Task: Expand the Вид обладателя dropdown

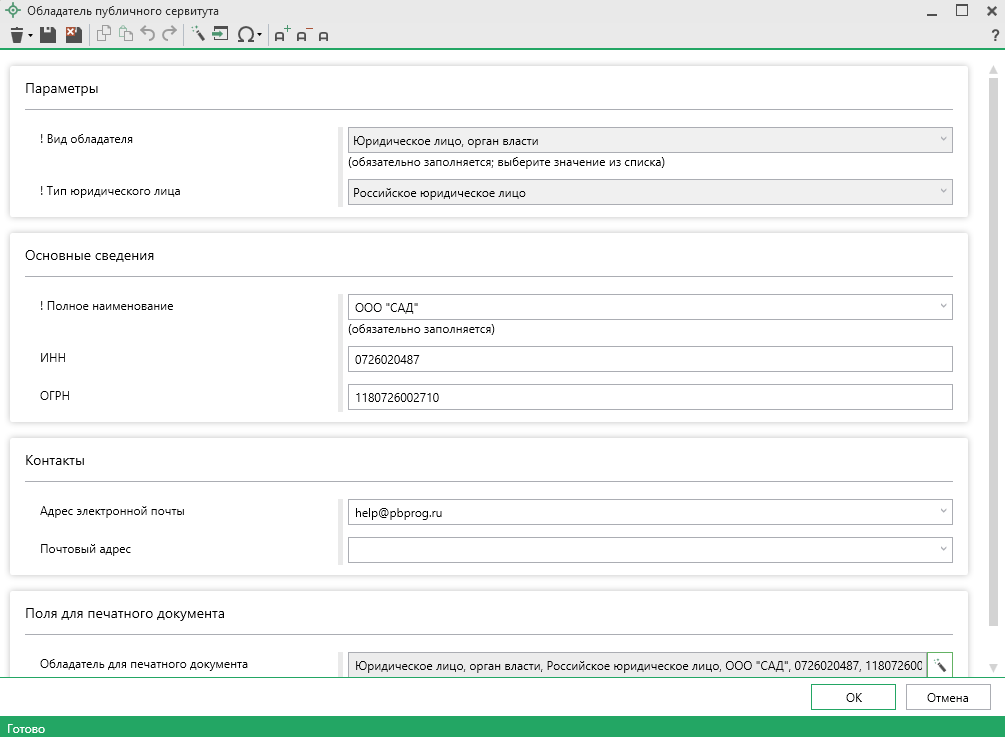Action: [942, 140]
